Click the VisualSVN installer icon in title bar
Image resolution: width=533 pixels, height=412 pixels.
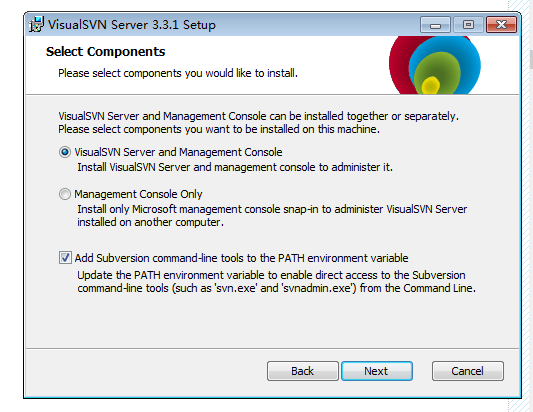[x=36, y=24]
